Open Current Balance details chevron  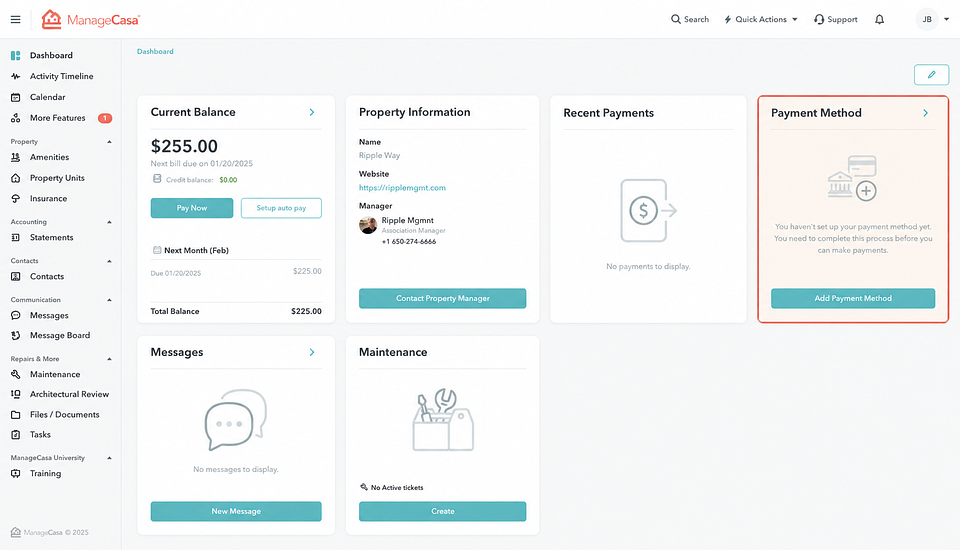click(x=312, y=112)
